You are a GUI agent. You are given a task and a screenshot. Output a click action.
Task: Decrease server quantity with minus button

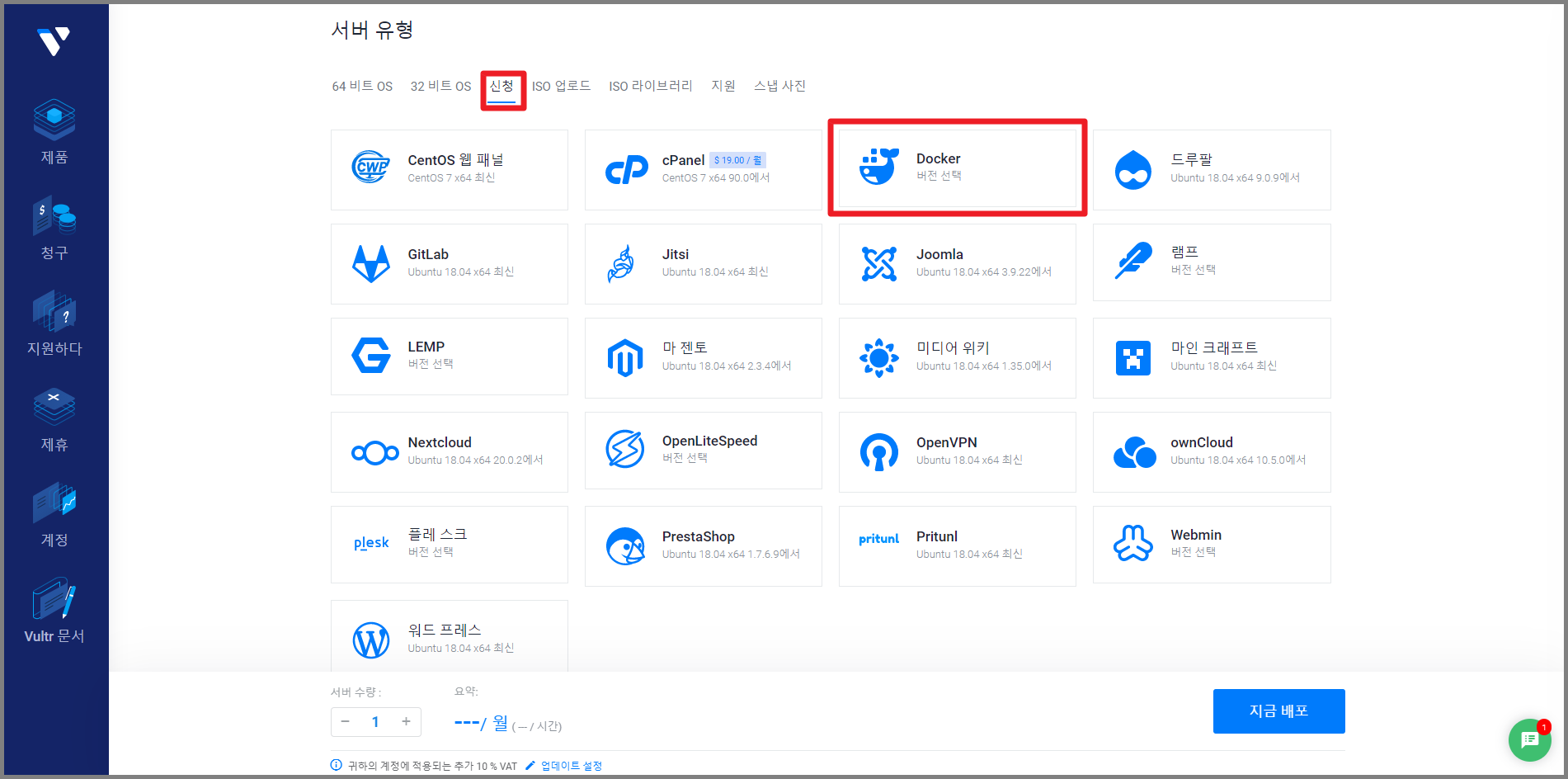[346, 721]
